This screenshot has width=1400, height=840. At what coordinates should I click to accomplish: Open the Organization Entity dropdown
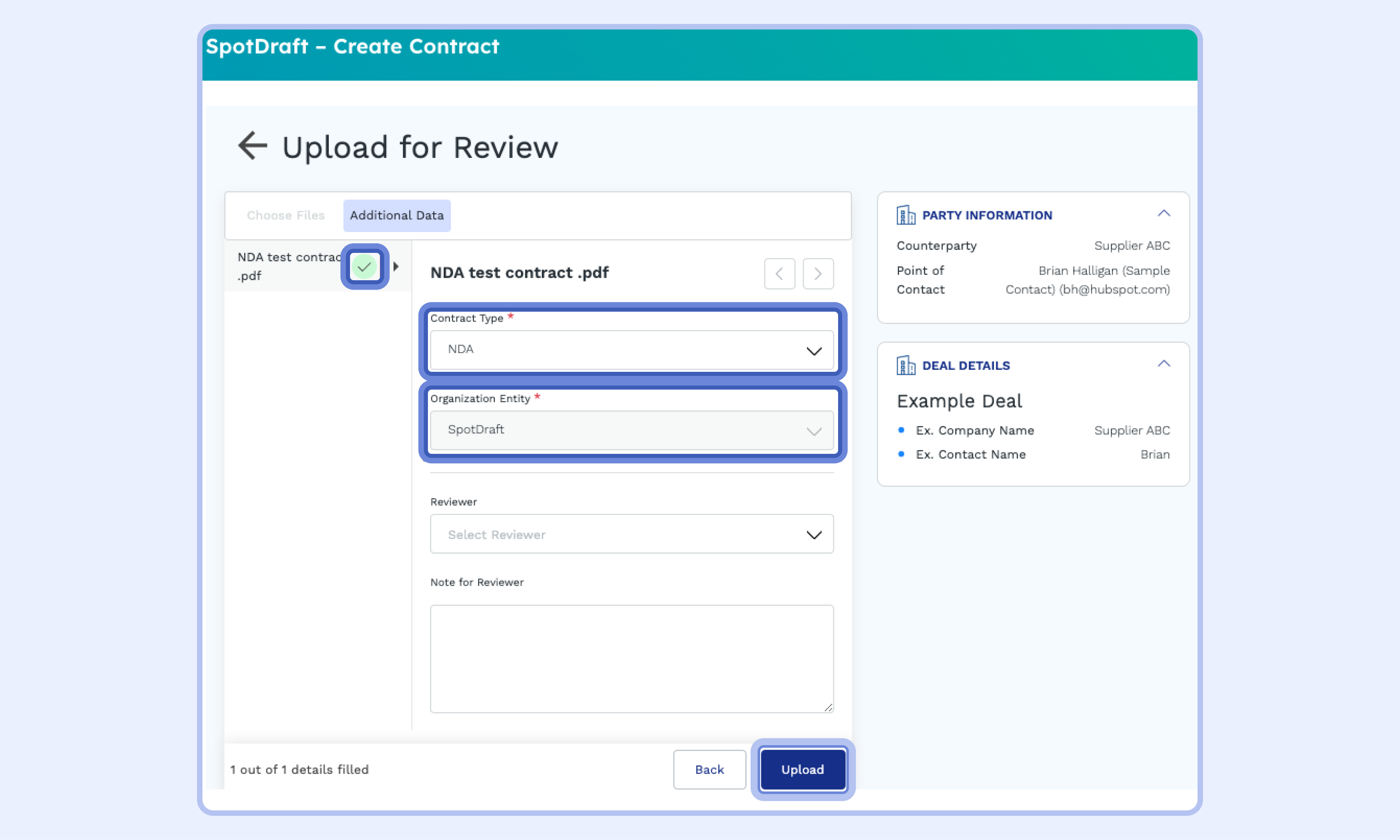(x=631, y=430)
